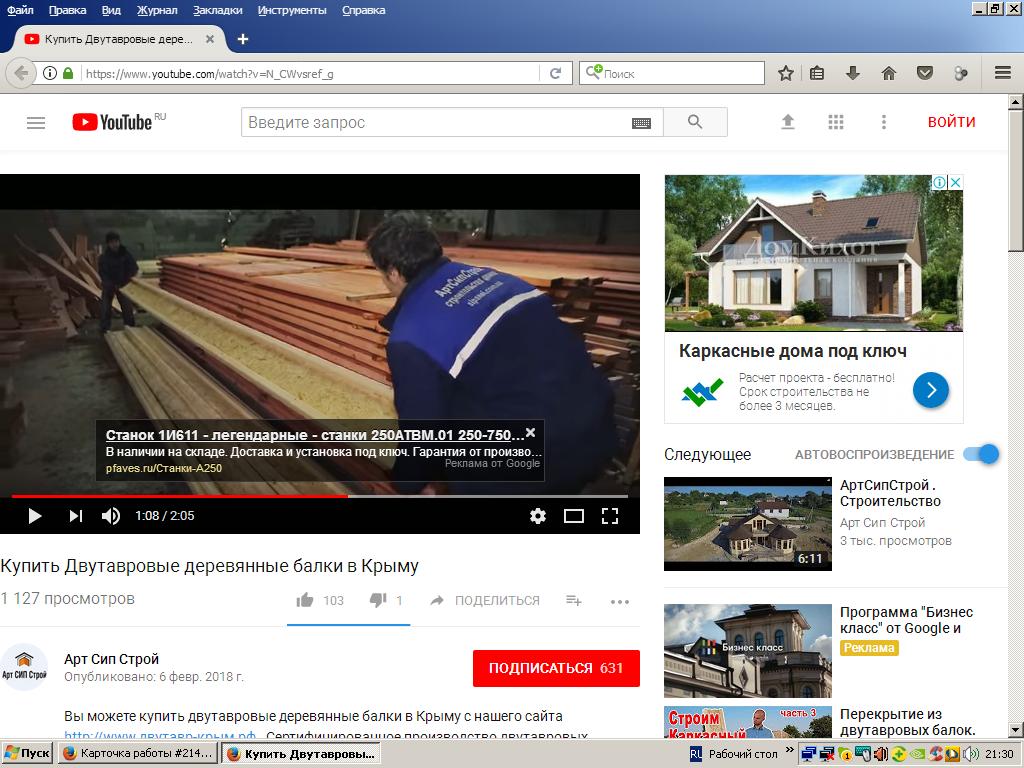Expand the Рабочий стол toolbar chevron
Viewport: 1024px width, 768px height.
point(790,750)
